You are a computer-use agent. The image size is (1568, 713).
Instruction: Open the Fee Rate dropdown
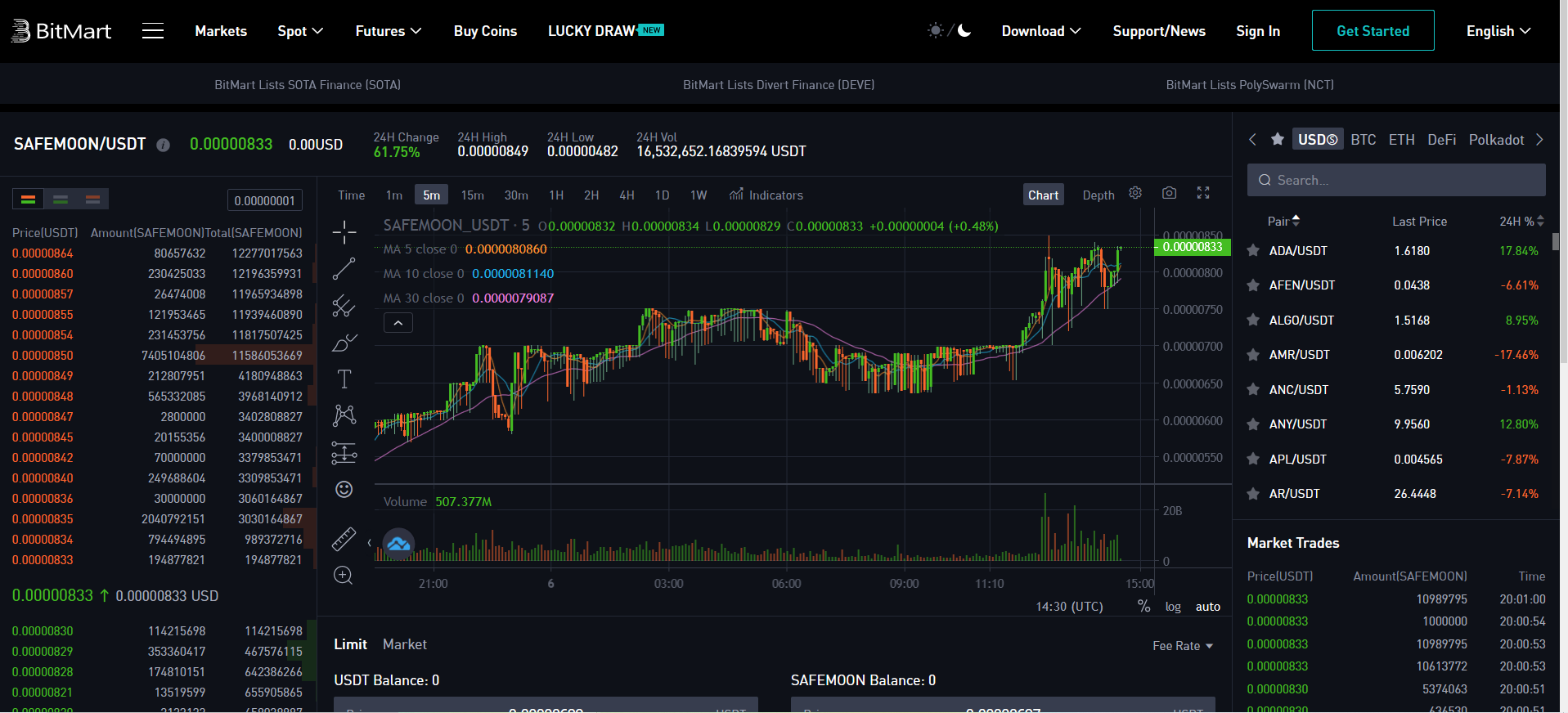point(1183,646)
